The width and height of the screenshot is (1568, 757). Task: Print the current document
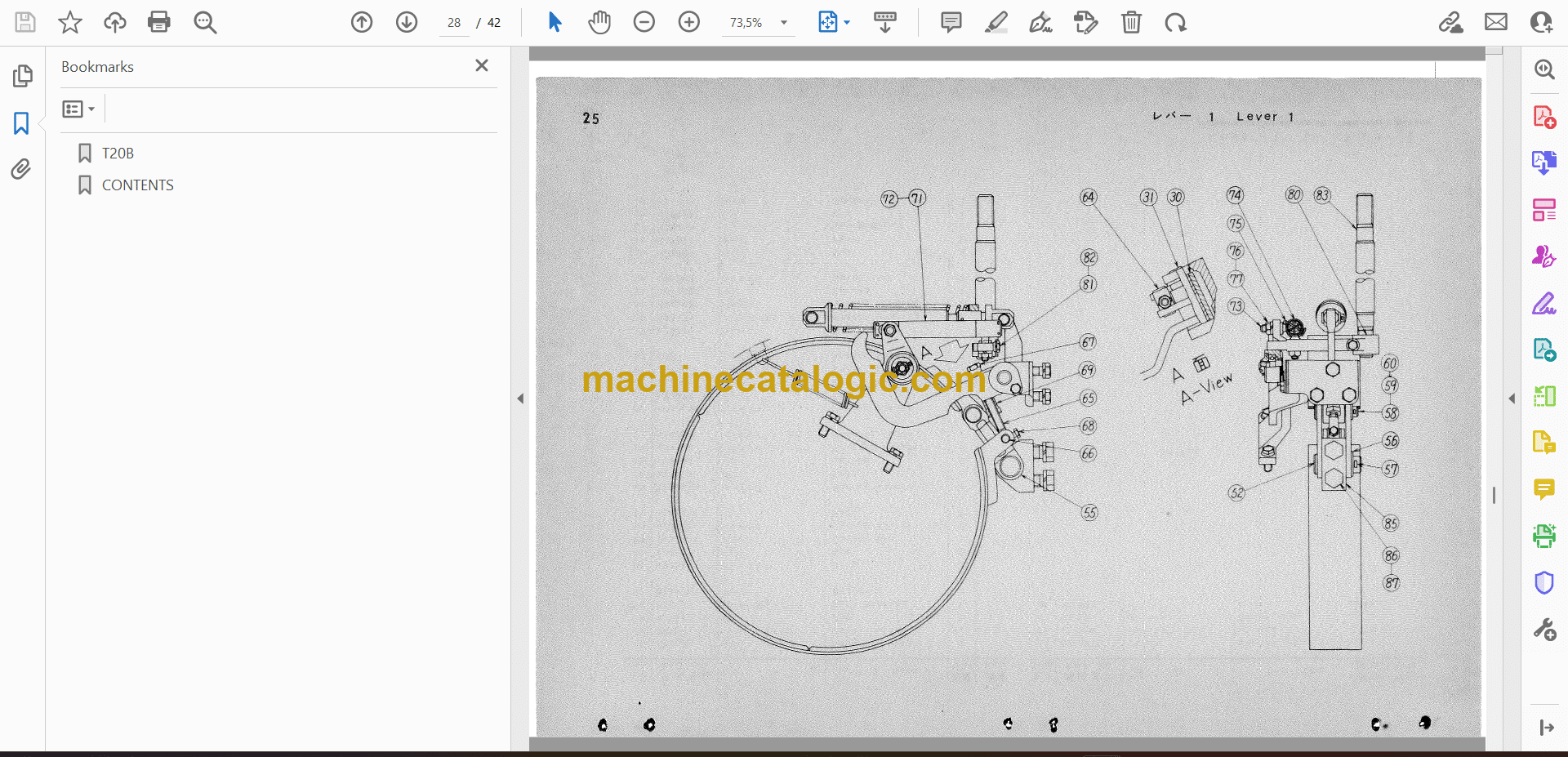tap(159, 22)
